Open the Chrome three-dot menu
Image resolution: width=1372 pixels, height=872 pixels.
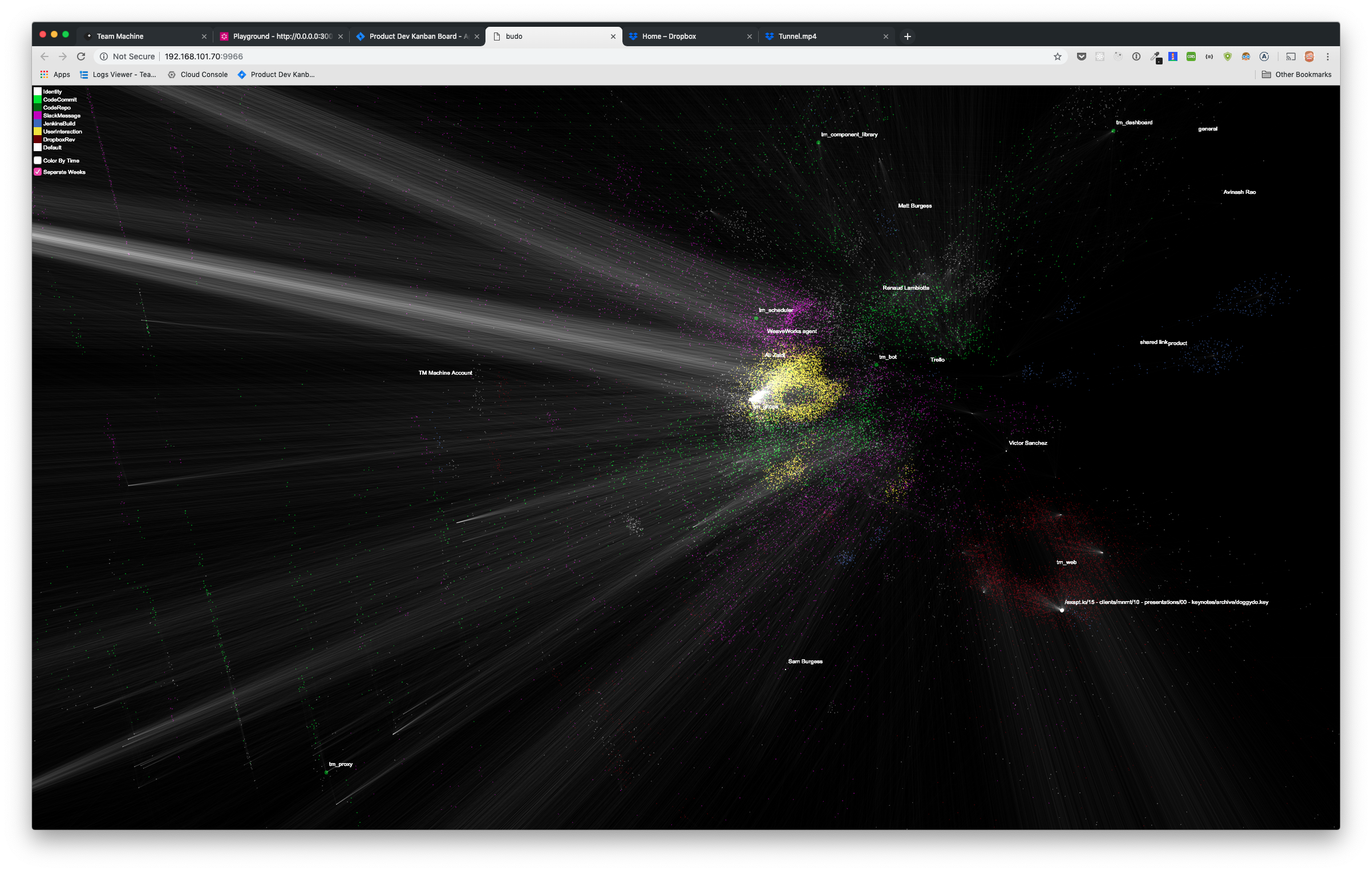(x=1328, y=56)
